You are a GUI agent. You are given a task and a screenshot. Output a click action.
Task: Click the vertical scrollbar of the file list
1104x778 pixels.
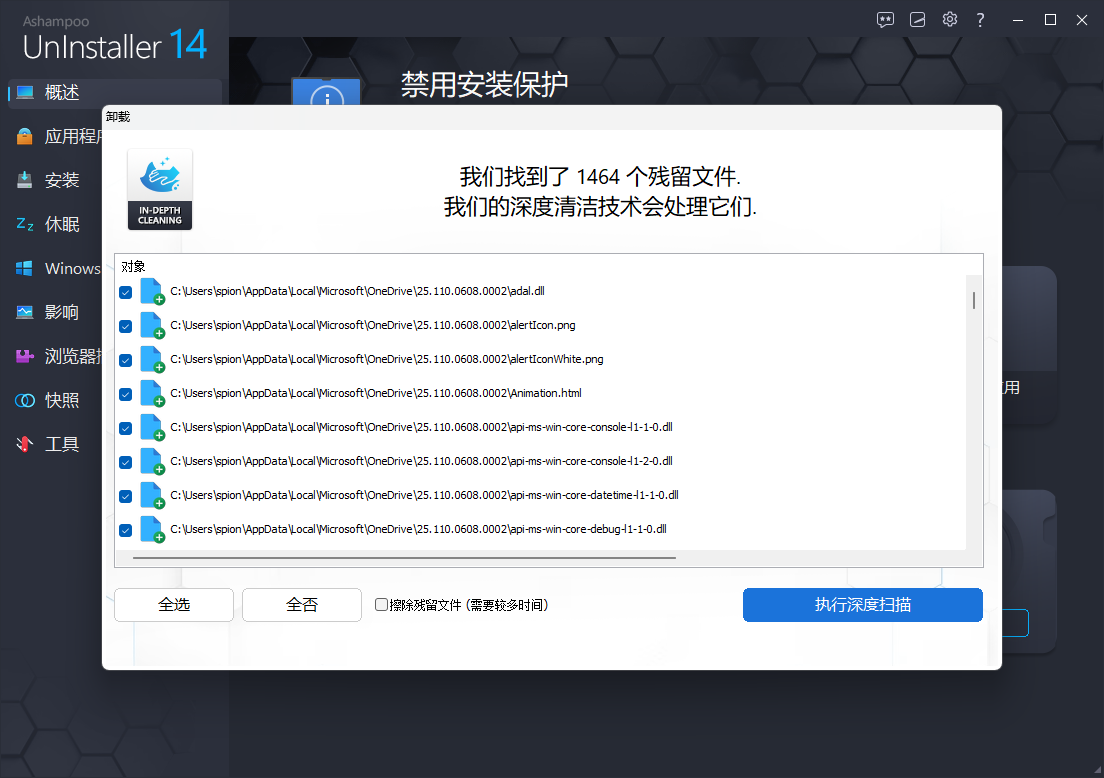point(973,300)
